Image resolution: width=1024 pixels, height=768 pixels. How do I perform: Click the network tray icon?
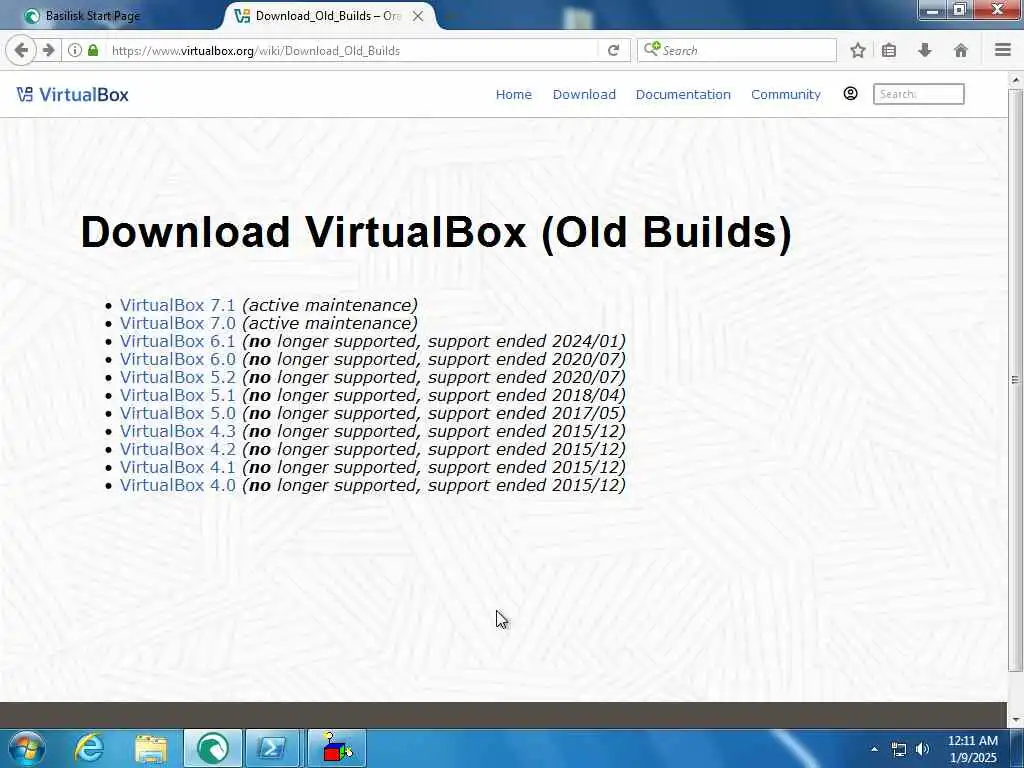[x=899, y=750]
